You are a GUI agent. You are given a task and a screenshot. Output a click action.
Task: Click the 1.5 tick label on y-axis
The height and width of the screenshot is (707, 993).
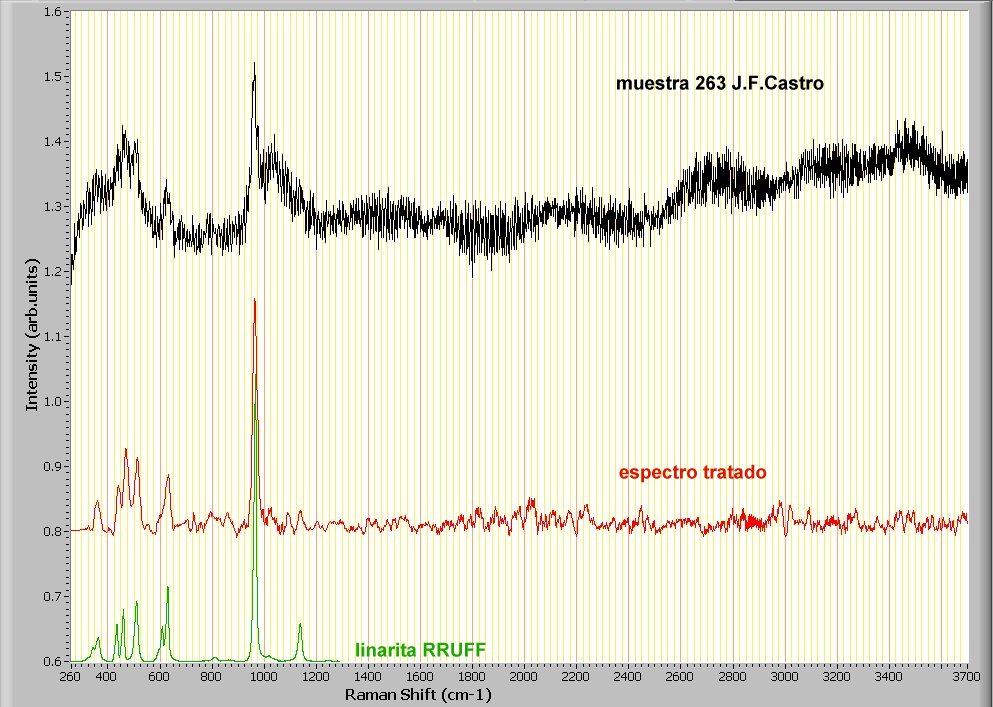[x=52, y=77]
